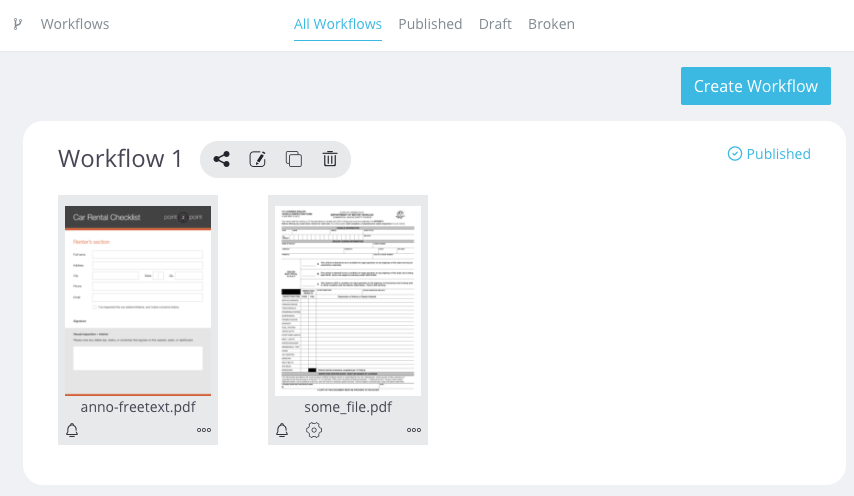
Task: Duplicate Workflow 1 using the copy icon
Action: point(294,159)
